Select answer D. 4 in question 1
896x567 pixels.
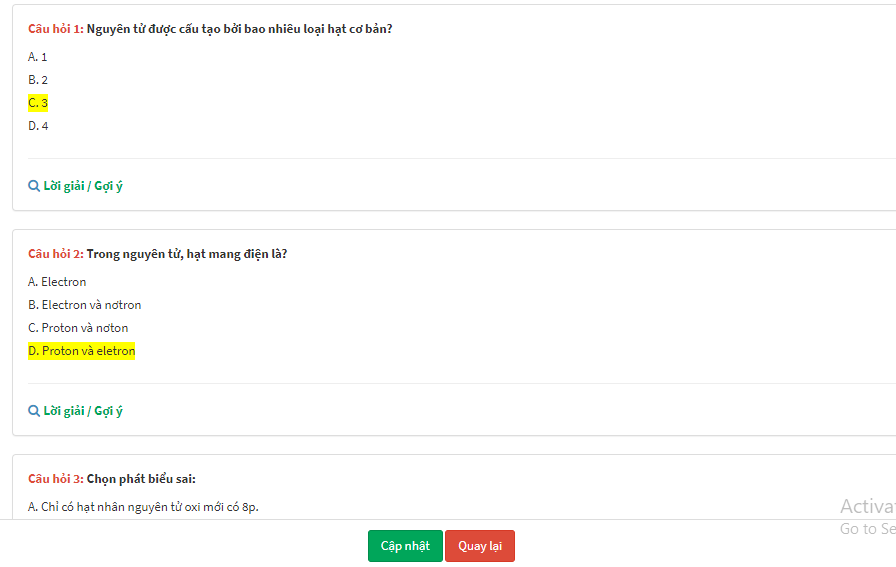(x=38, y=126)
